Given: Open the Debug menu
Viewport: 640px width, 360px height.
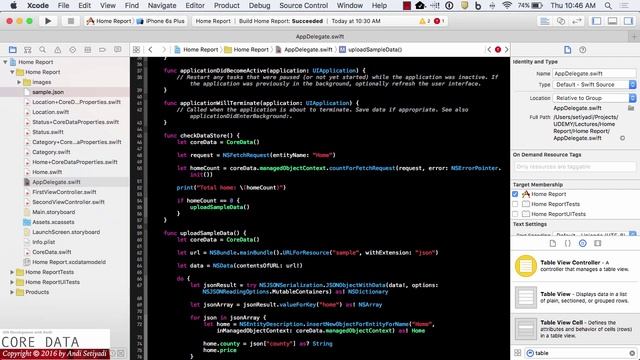Looking at the screenshot, I should pos(260,5).
